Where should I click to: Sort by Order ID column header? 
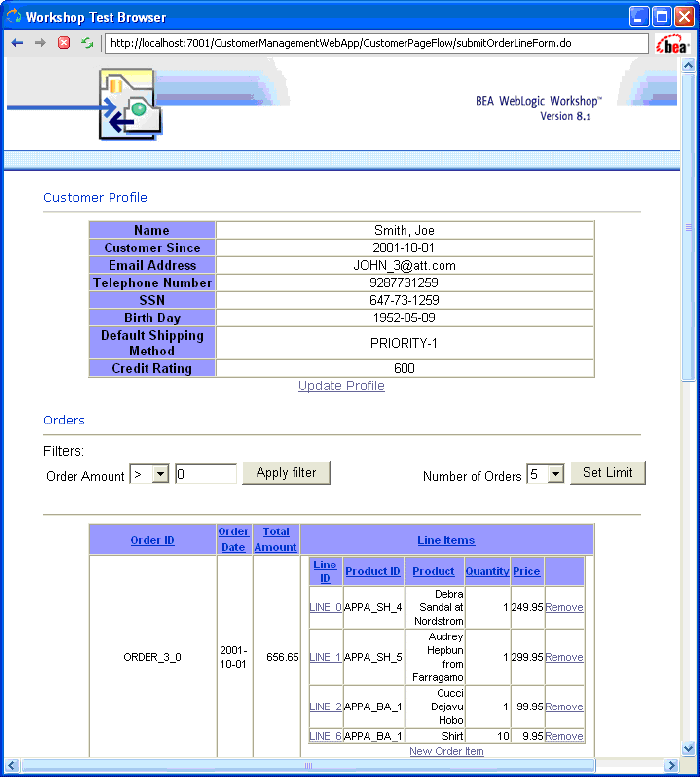153,540
